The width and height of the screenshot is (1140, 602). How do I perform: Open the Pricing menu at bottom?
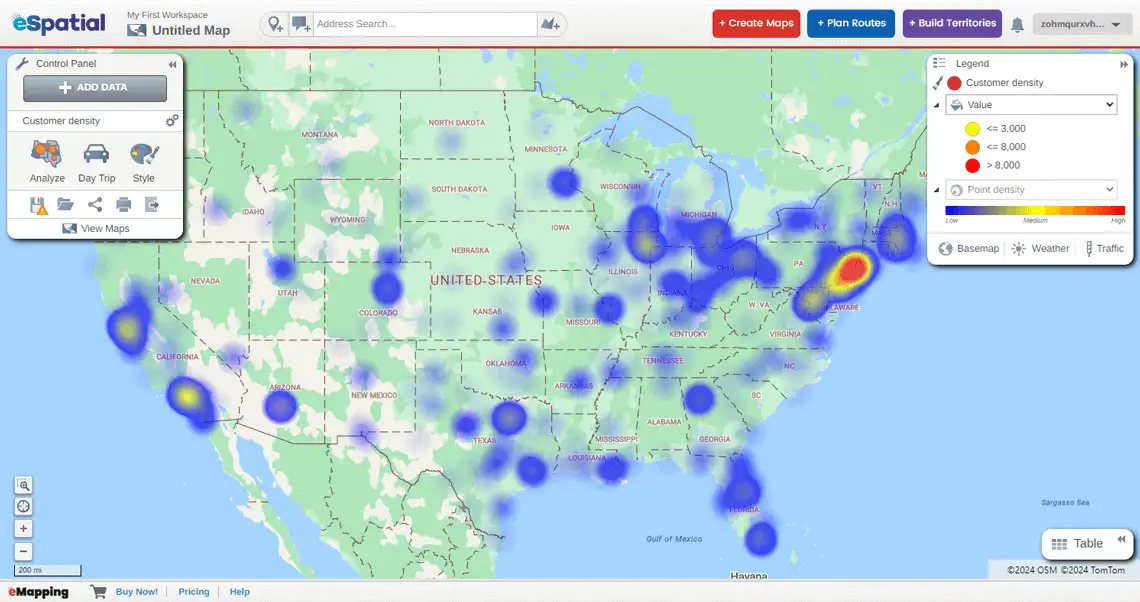point(193,591)
